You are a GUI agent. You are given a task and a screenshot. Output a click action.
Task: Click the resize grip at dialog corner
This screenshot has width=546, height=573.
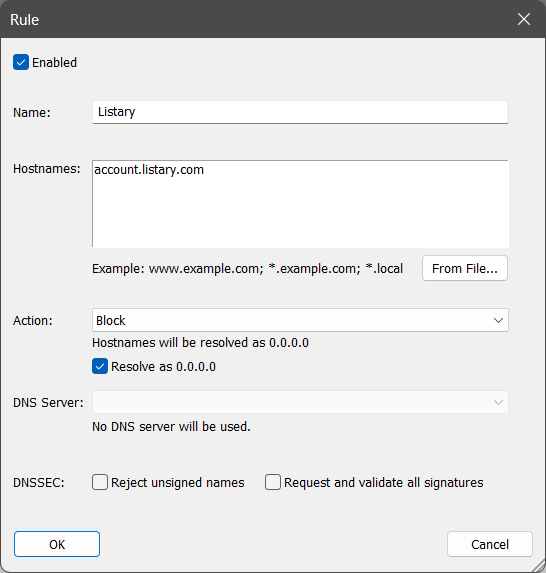tap(539, 566)
